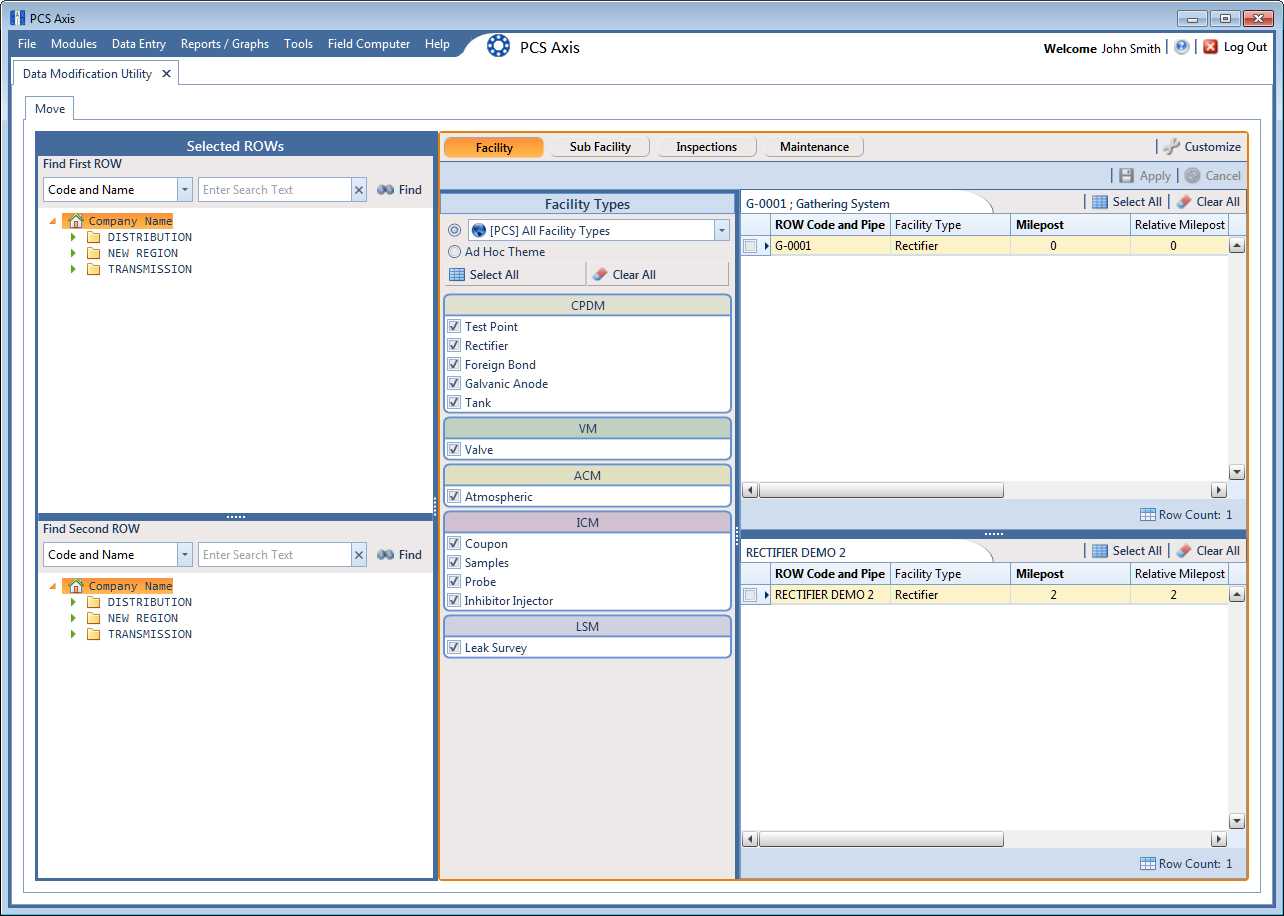Check the G-0001 row checkbox
1284x916 pixels.
point(750,246)
